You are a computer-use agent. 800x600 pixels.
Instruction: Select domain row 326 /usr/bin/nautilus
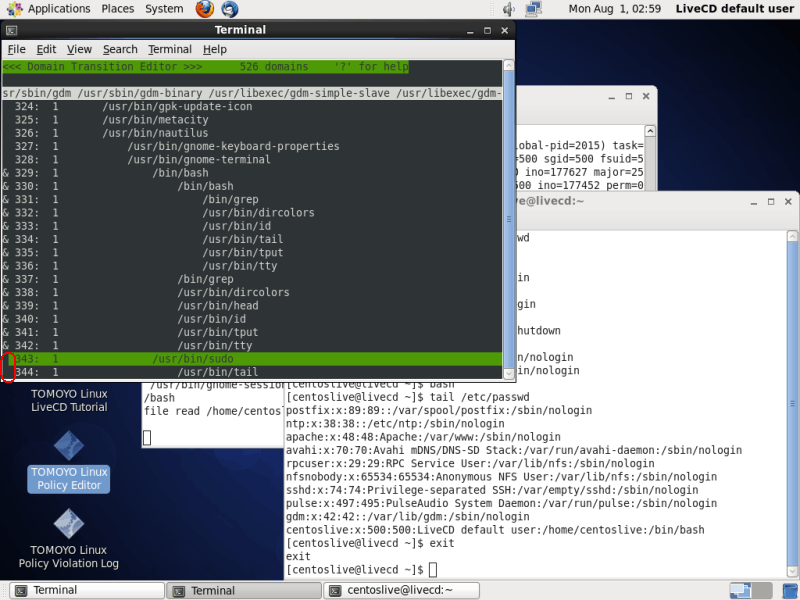pyautogui.click(x=252, y=133)
